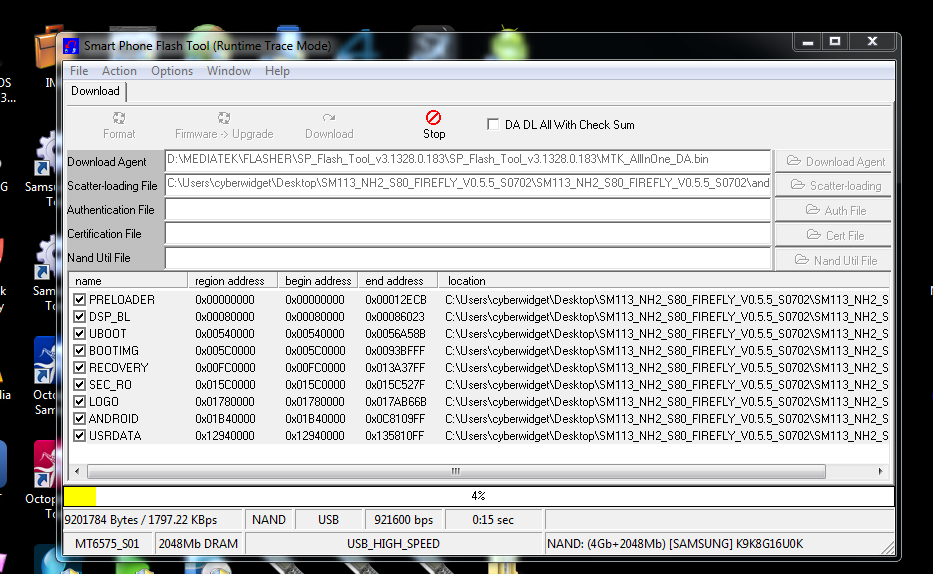This screenshot has height=574, width=933.
Task: Uncheck the RECOVERY partition checkbox
Action: 80,368
